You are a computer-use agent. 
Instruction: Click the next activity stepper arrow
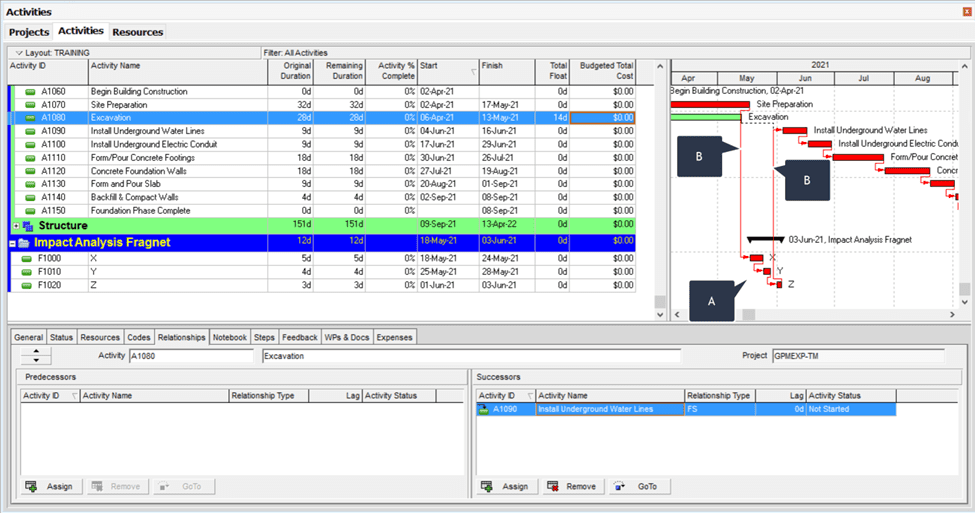36,360
